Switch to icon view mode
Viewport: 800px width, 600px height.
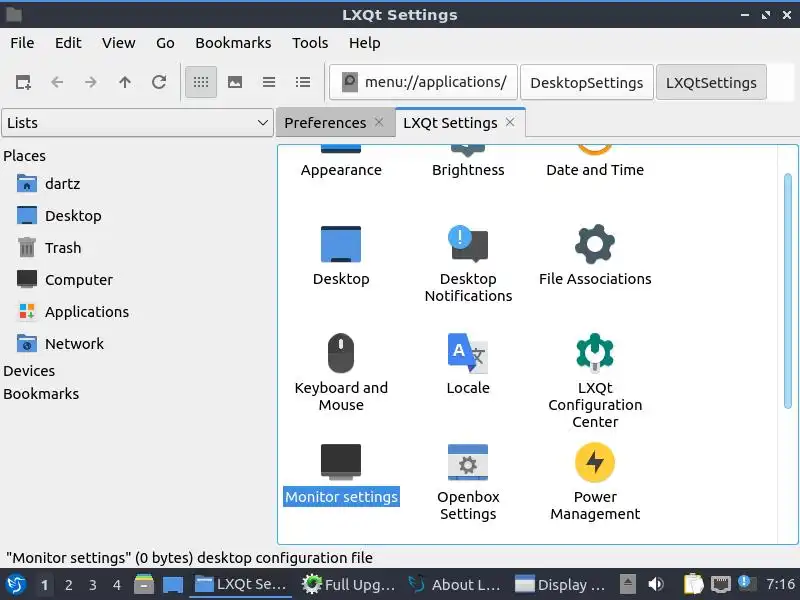pyautogui.click(x=201, y=82)
